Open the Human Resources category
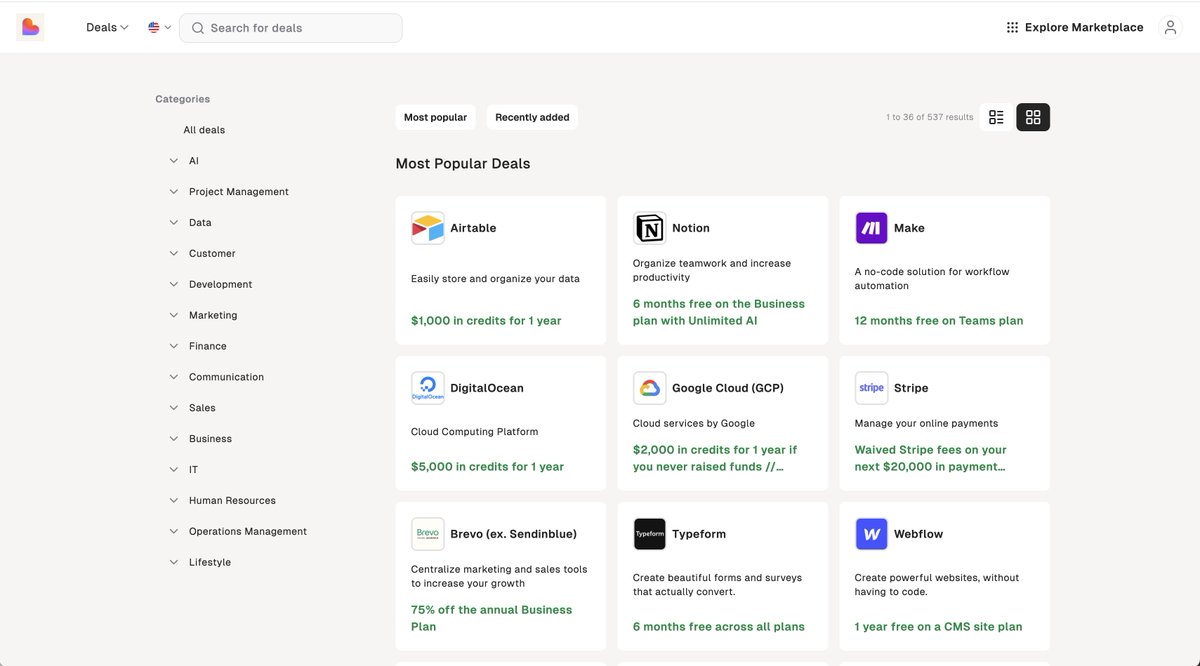This screenshot has width=1200, height=666. click(x=232, y=501)
